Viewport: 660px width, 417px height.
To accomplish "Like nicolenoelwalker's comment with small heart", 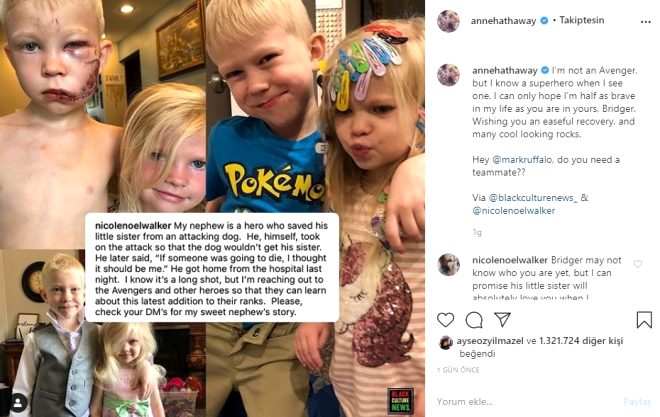I will pos(638,264).
